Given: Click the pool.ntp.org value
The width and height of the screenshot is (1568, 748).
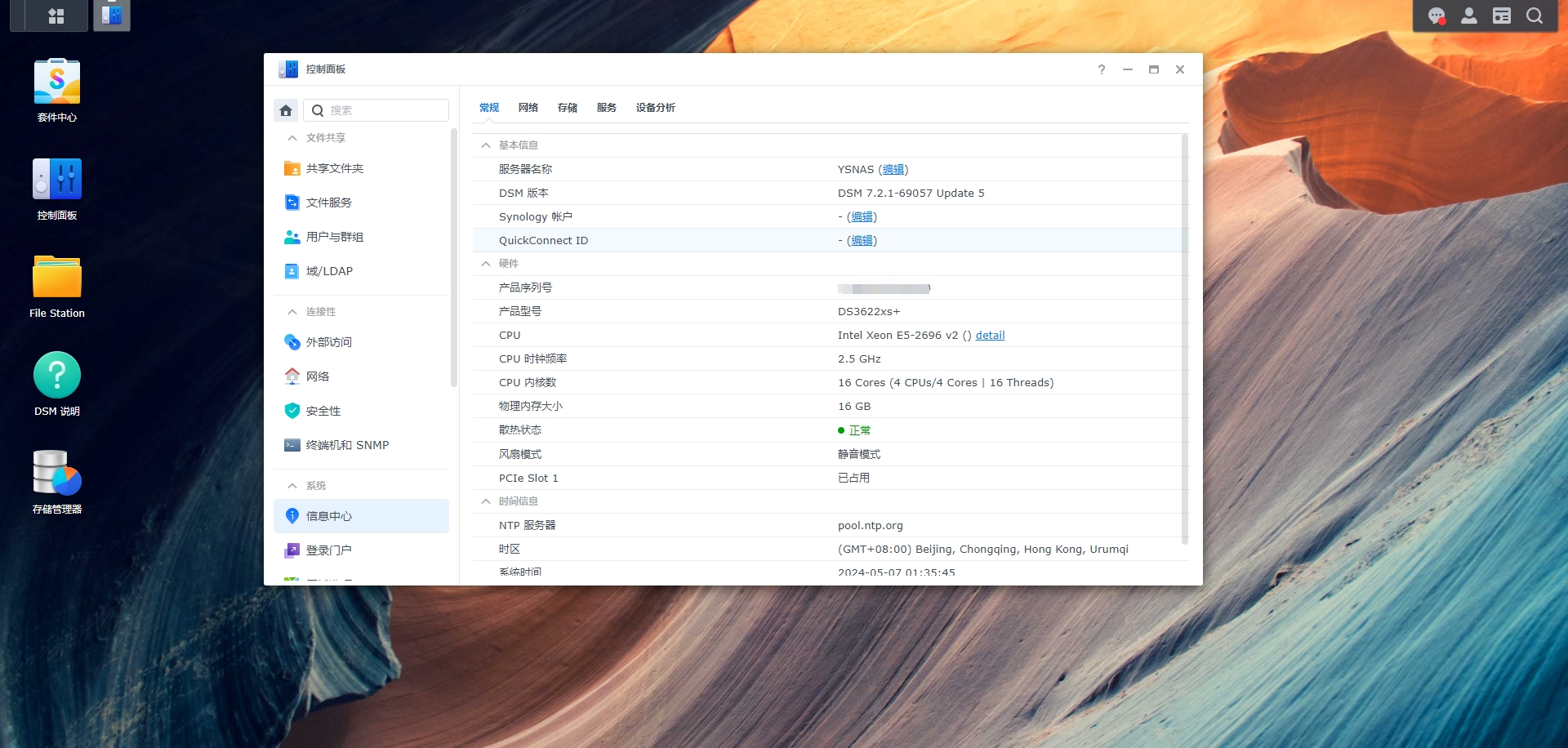Looking at the screenshot, I should pos(871,526).
